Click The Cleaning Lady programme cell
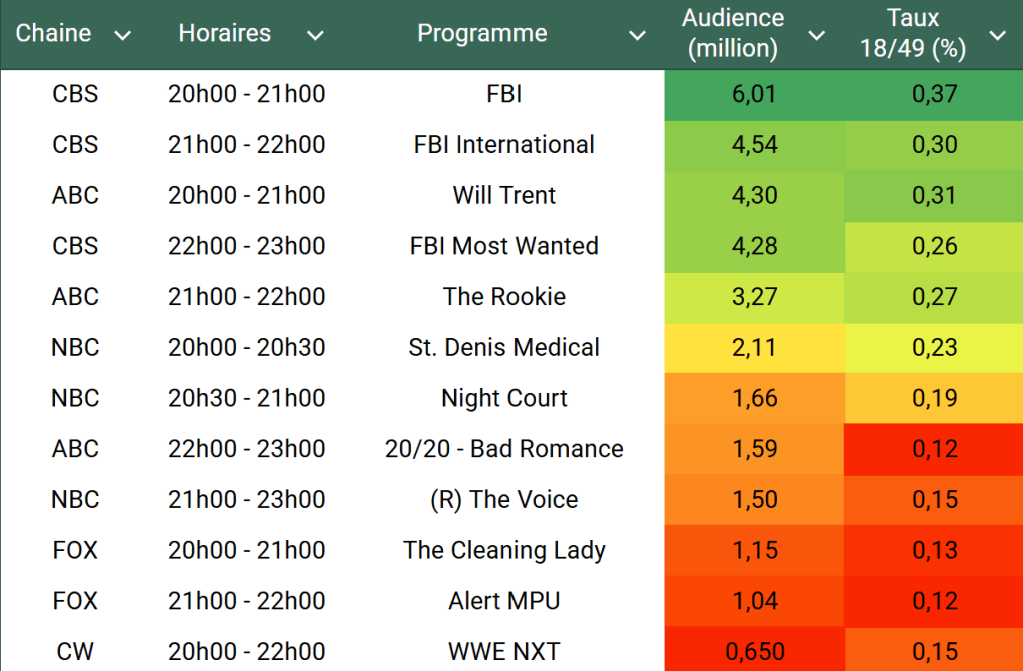Viewport: 1023px width, 671px height. pyautogui.click(x=504, y=551)
